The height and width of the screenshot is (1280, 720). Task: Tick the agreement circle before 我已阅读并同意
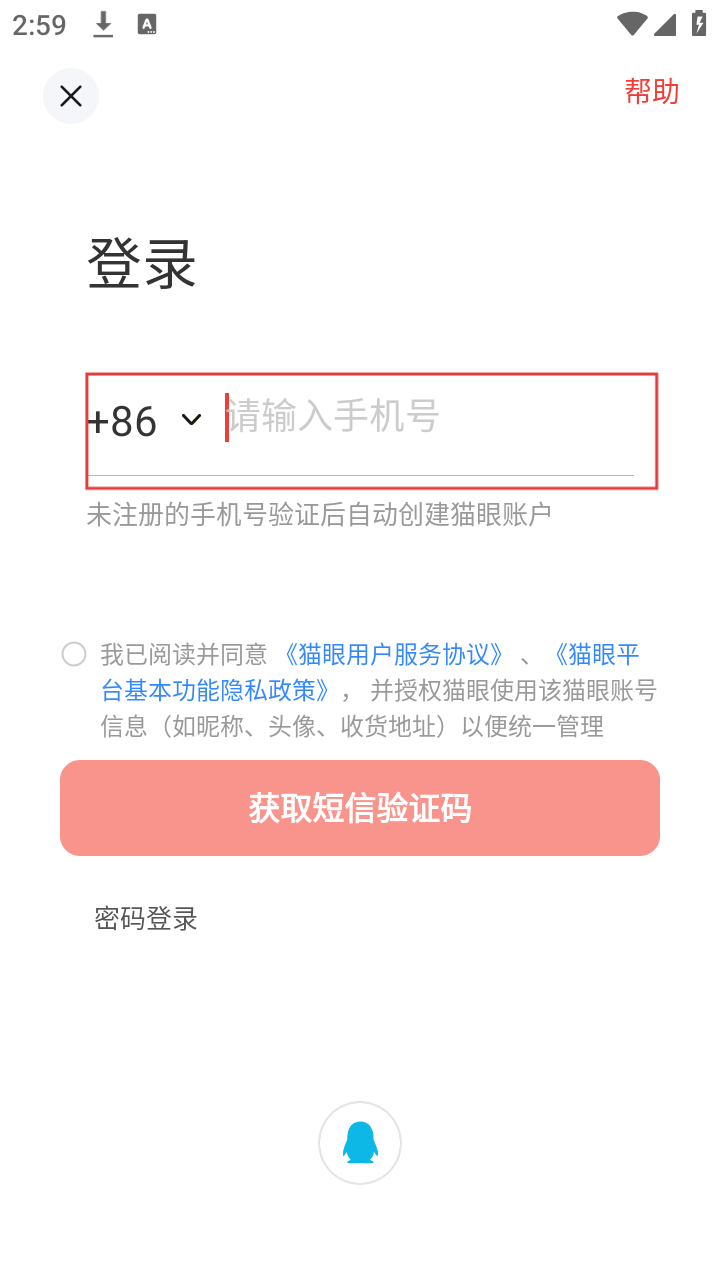tap(74, 654)
